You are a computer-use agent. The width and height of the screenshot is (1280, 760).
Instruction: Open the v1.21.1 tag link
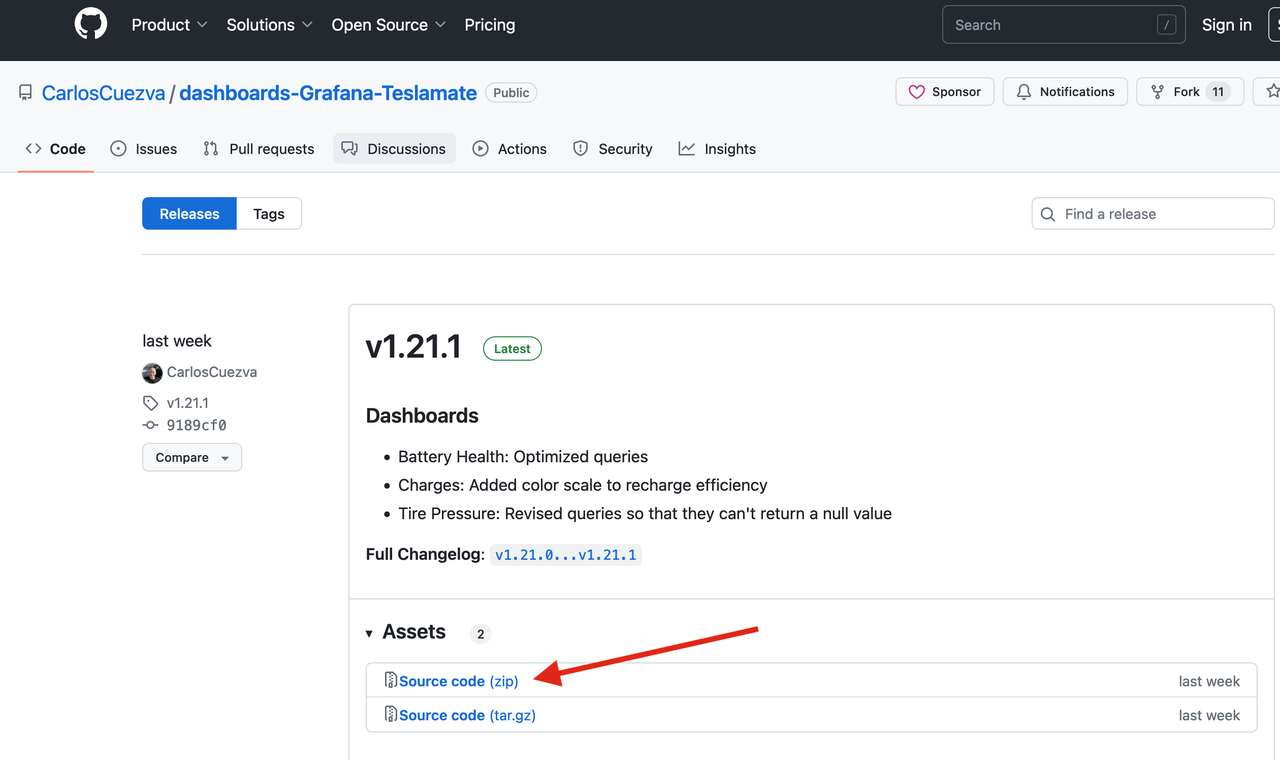tap(188, 403)
